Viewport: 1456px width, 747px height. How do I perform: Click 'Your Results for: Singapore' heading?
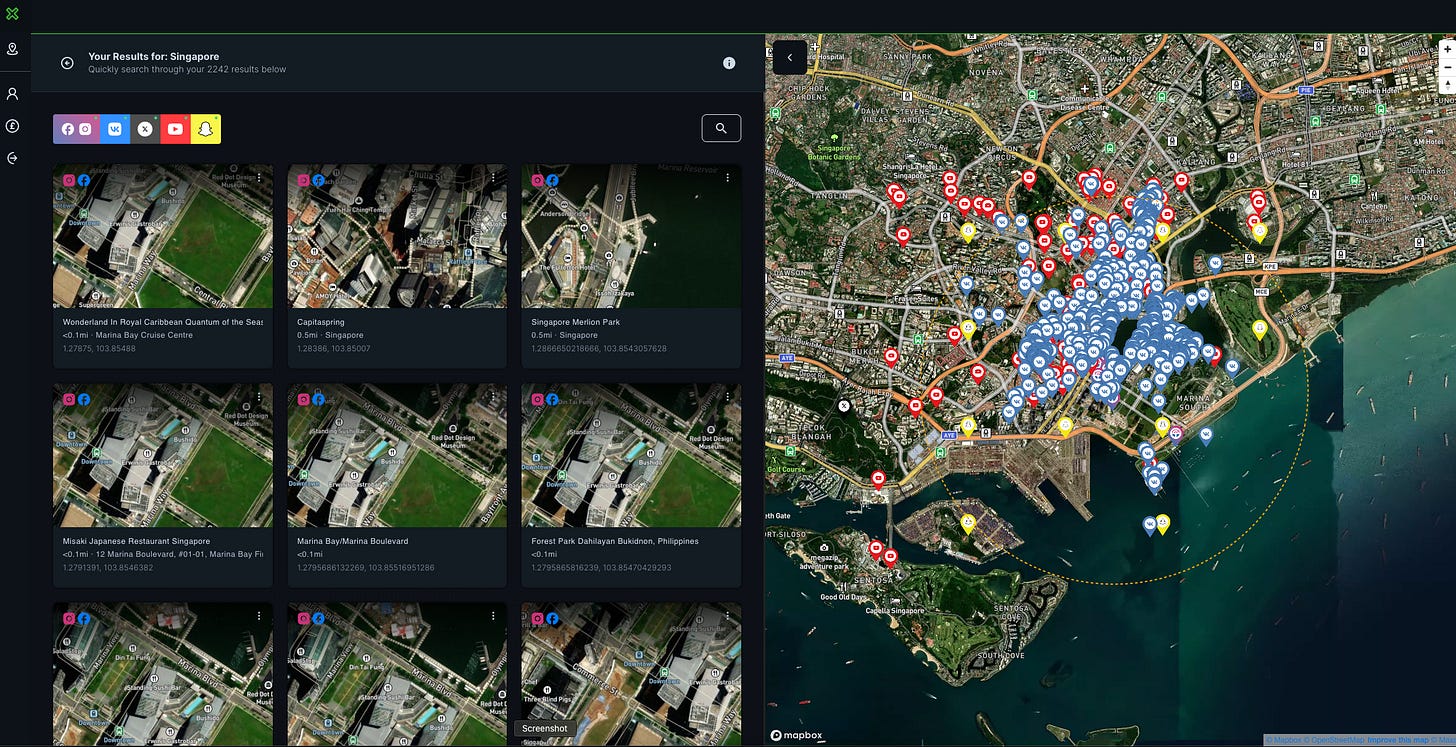(153, 57)
